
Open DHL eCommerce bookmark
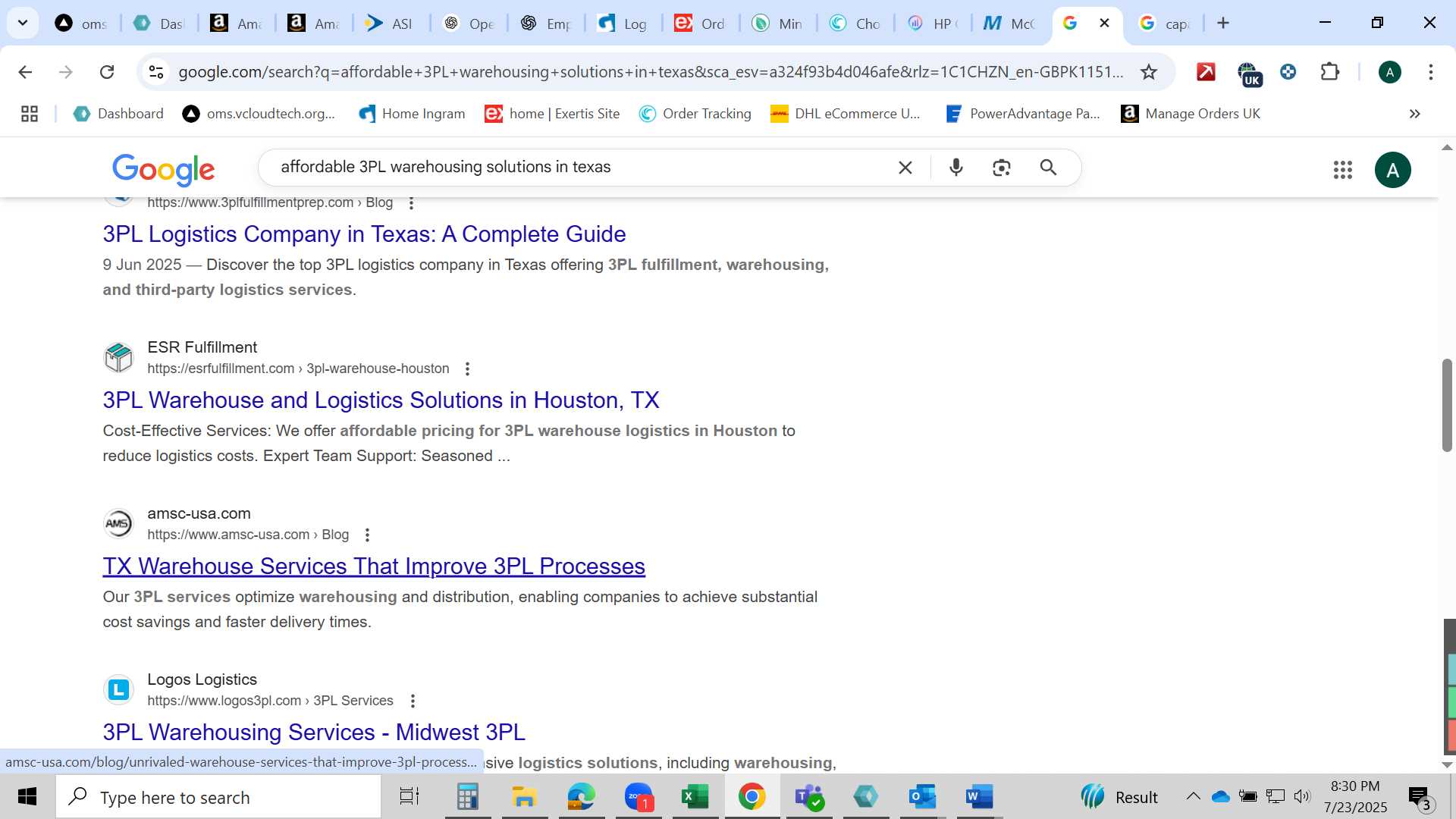pyautogui.click(x=846, y=114)
